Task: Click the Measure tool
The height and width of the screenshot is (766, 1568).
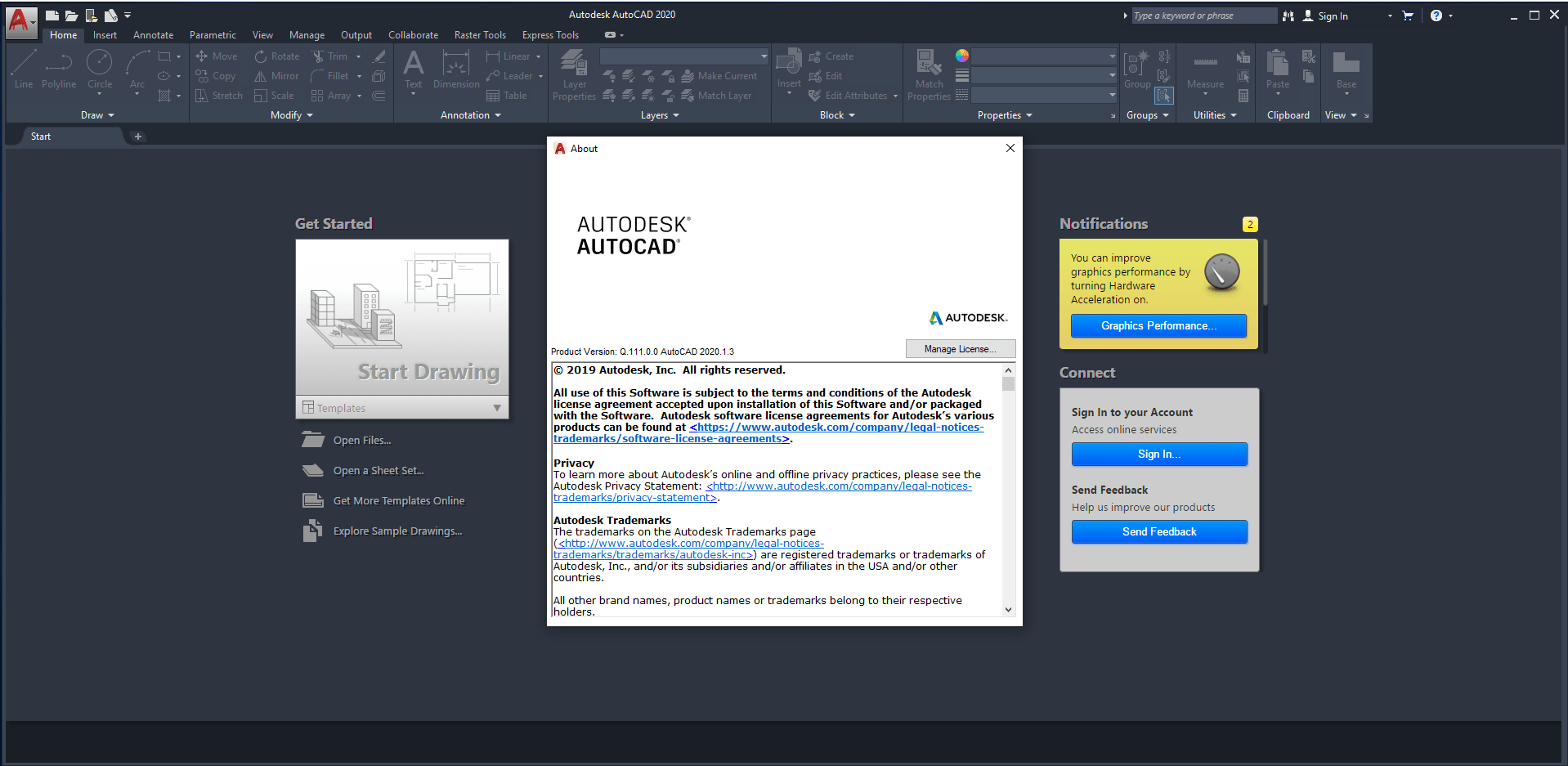Action: [1205, 69]
